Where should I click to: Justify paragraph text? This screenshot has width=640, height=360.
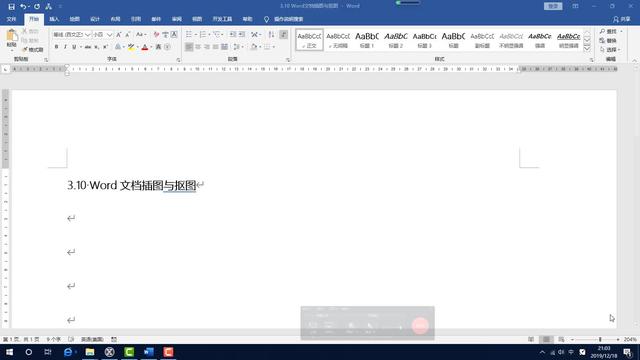(x=216, y=47)
